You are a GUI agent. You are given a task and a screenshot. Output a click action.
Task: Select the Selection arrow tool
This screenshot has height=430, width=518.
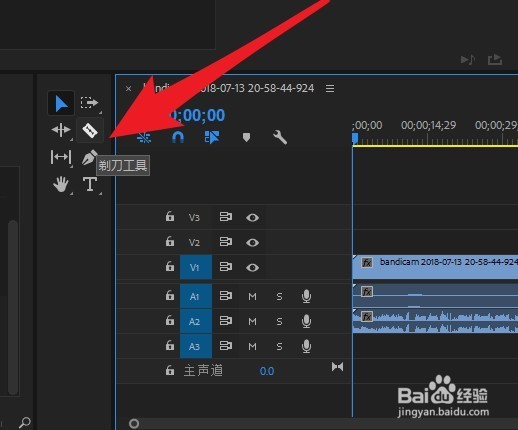61,103
